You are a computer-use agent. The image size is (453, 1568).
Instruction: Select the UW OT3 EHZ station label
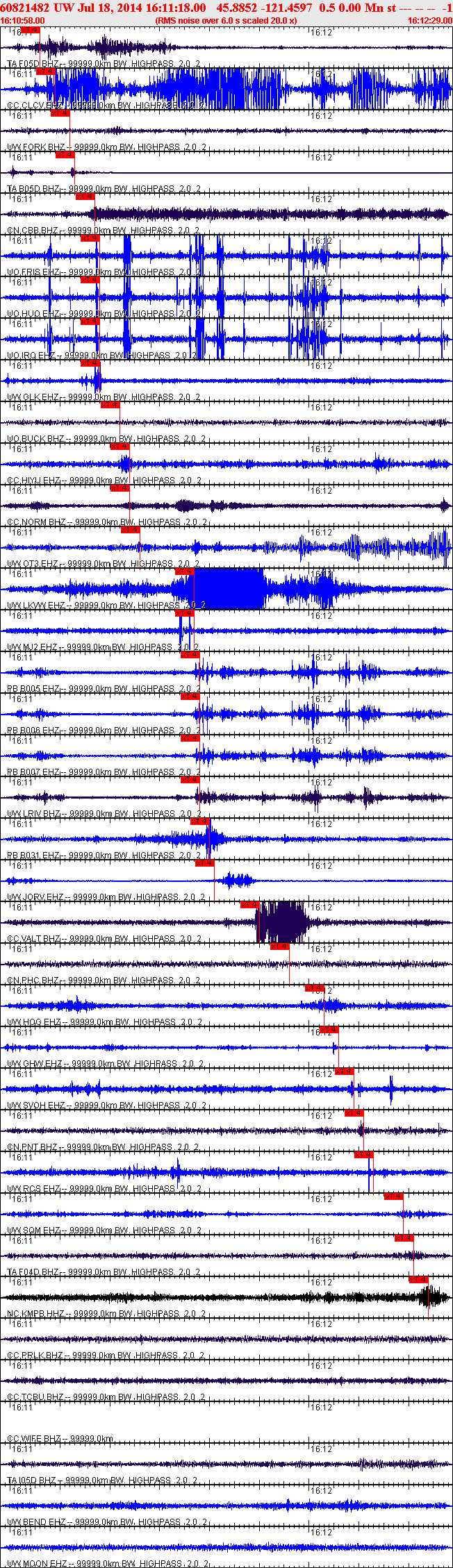coord(33,564)
